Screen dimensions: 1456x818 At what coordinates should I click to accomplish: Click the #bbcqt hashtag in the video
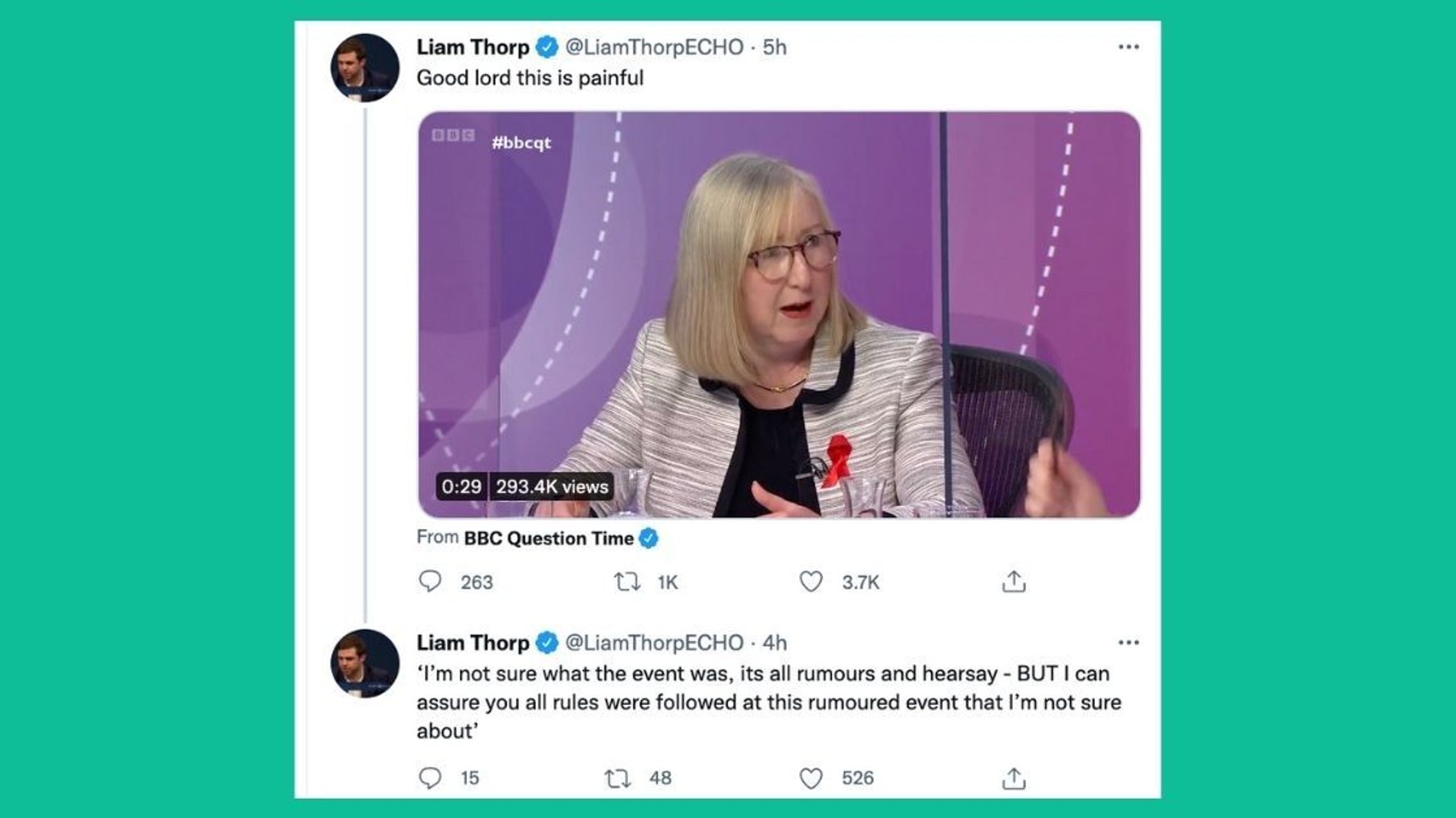coord(521,142)
